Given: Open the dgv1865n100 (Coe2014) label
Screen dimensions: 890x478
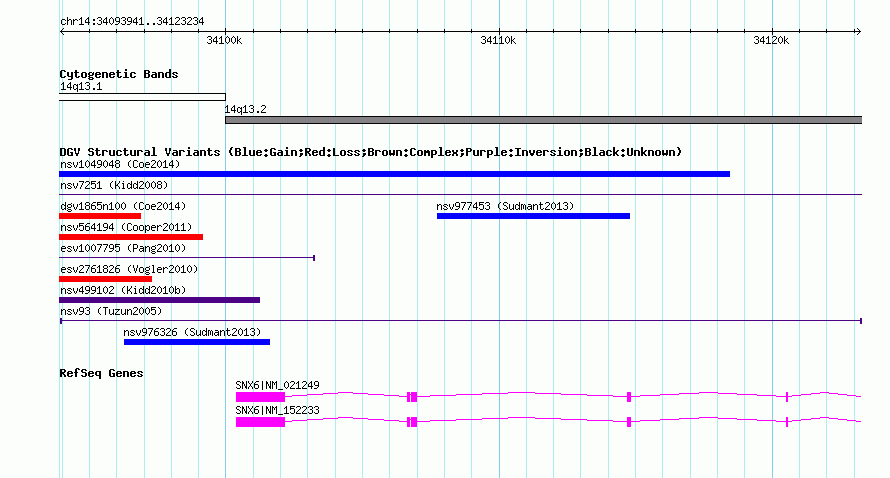Looking at the screenshot, I should [x=123, y=206].
